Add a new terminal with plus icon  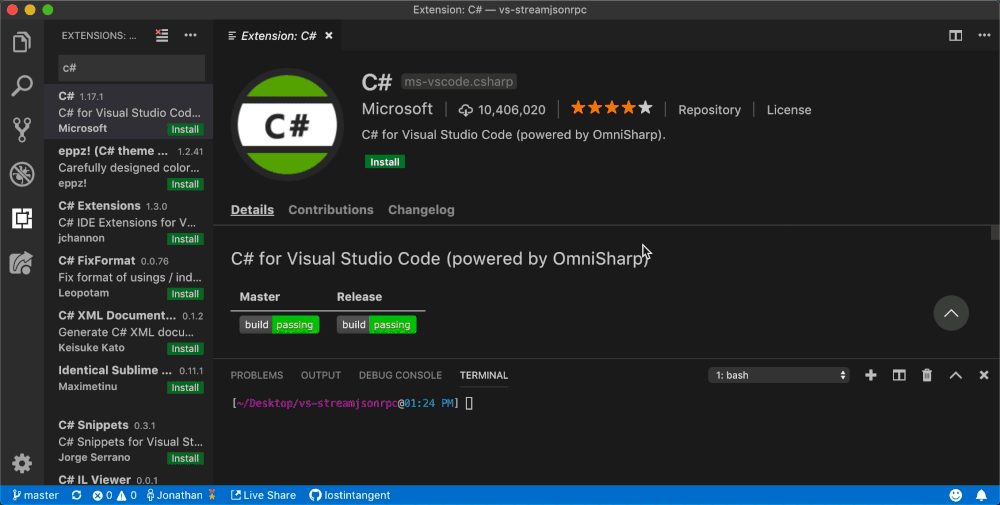tap(871, 375)
